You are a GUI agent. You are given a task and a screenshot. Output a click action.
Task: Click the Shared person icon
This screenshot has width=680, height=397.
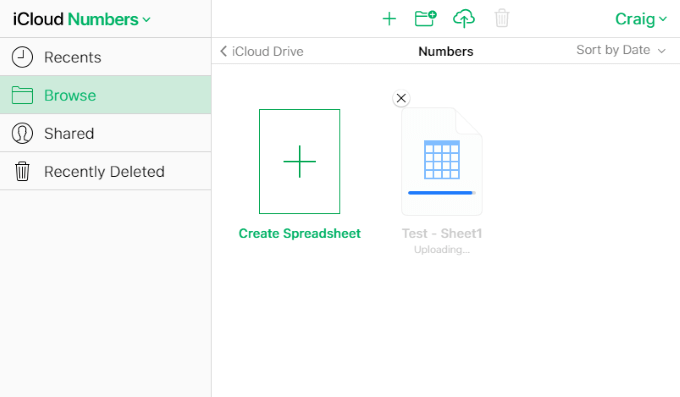(x=22, y=133)
